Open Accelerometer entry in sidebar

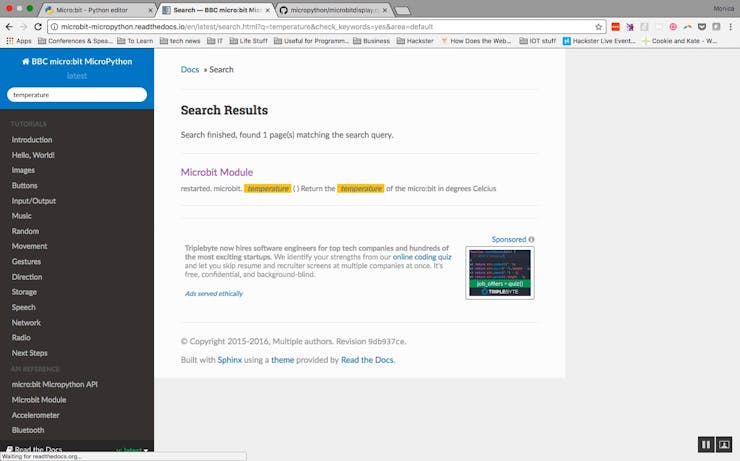pyautogui.click(x=36, y=415)
